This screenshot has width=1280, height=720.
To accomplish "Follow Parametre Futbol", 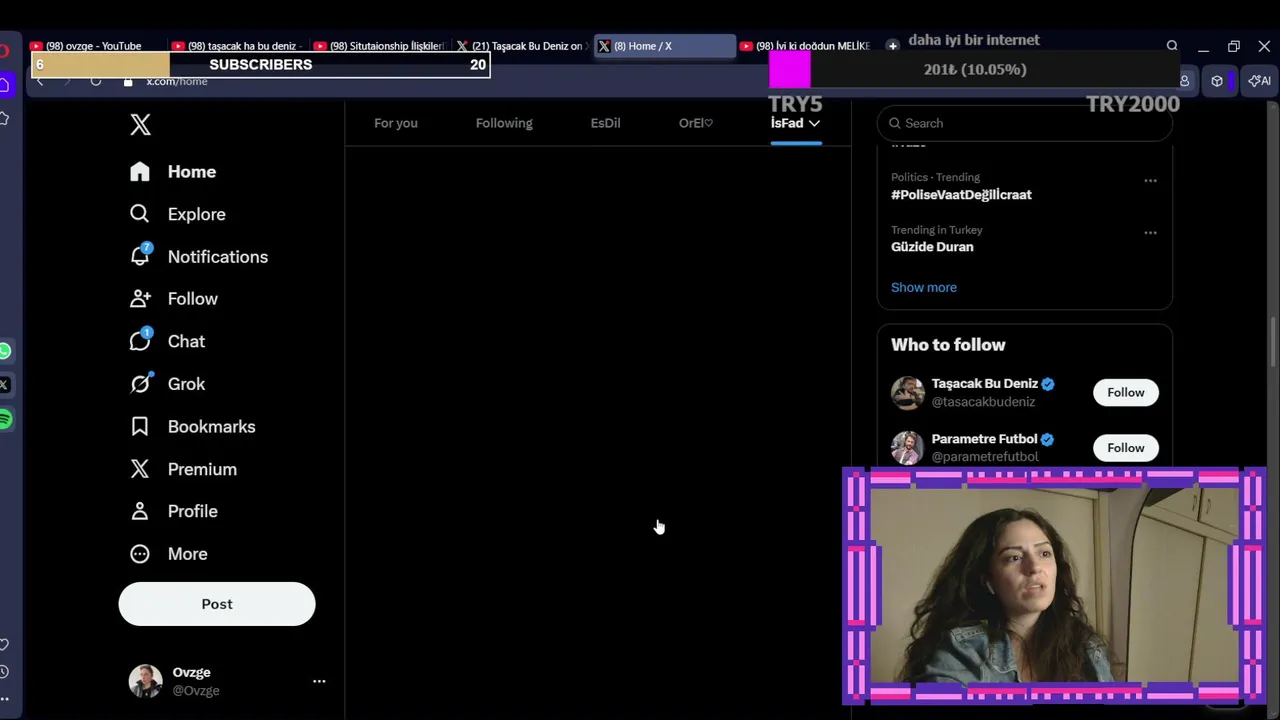I will pos(1126,448).
